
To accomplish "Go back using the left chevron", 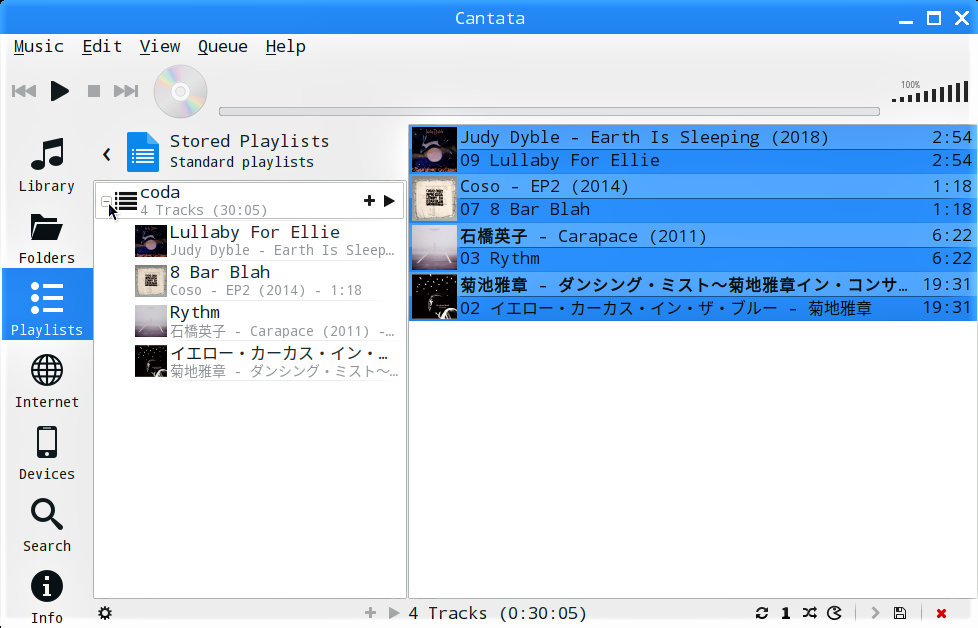I will coord(107,153).
